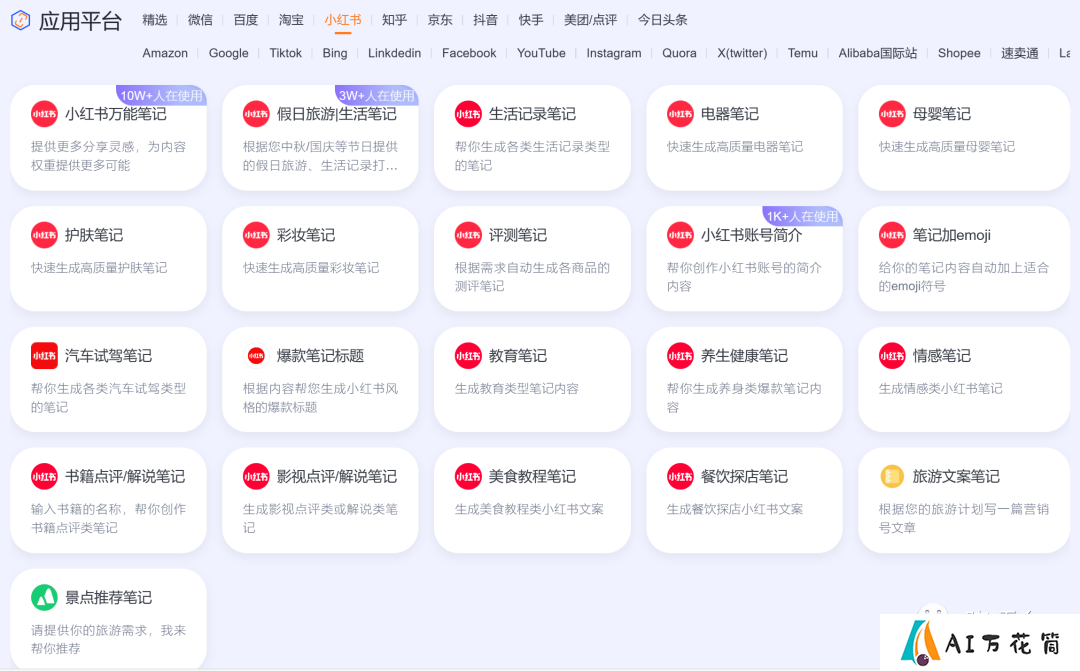Click description 生成情感类小红书笔记
The image size is (1080, 671).
[x=940, y=389]
